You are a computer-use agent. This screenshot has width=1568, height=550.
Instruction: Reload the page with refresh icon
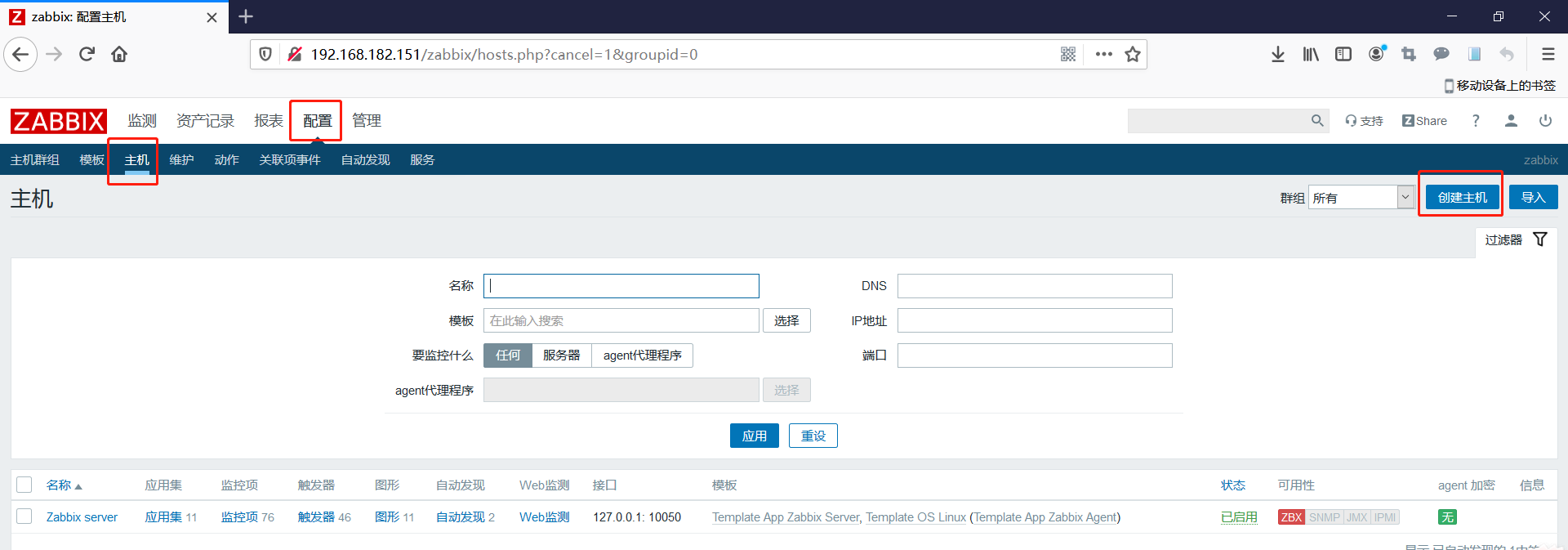[87, 55]
